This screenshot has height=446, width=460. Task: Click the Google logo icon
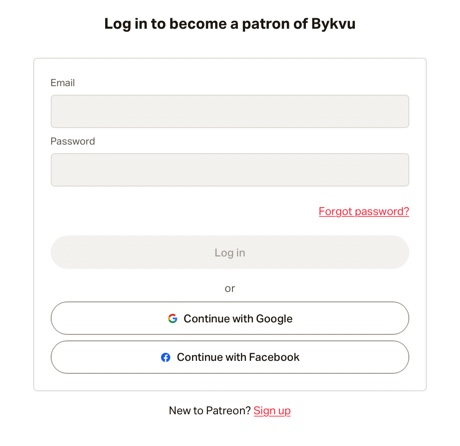click(172, 318)
